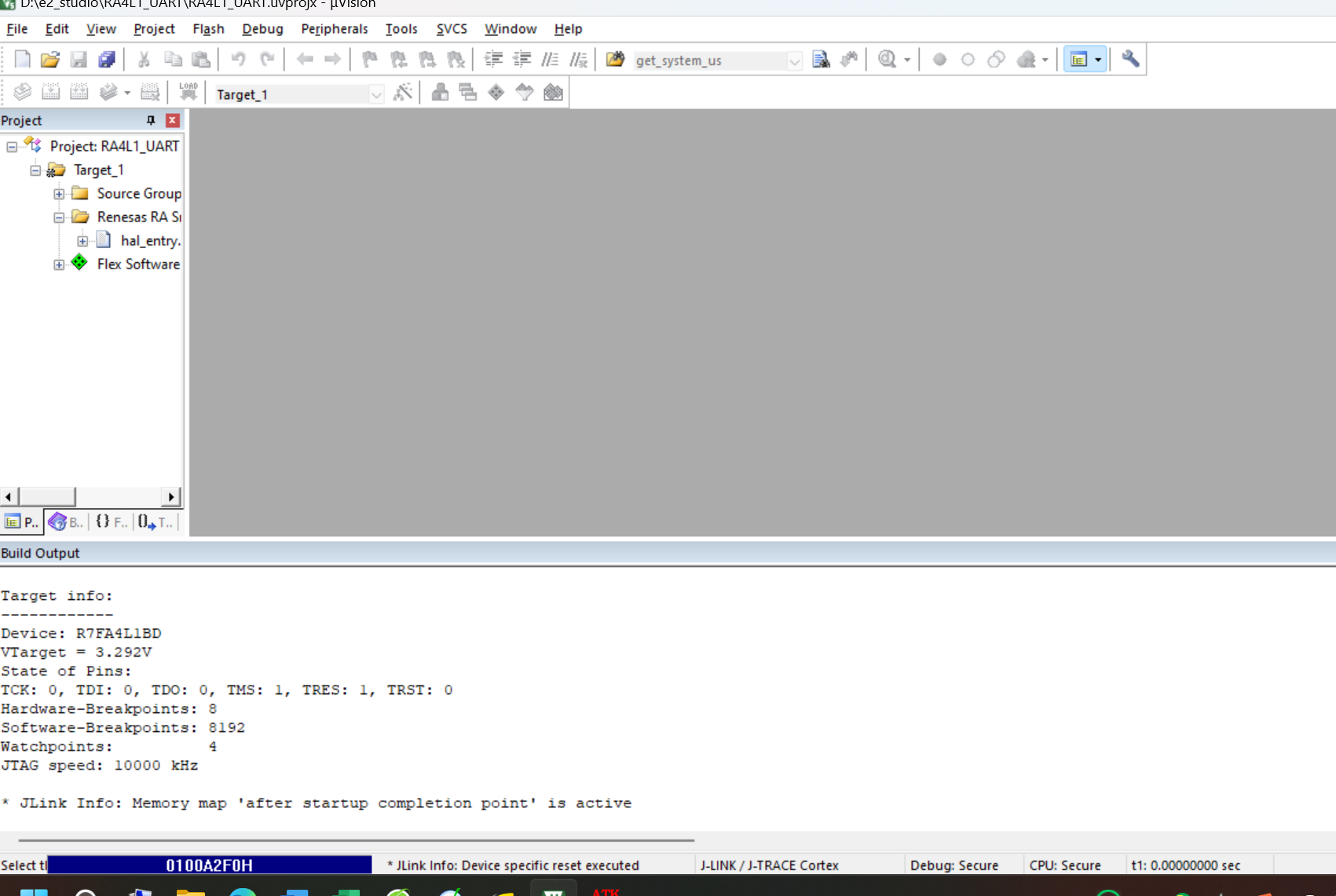Toggle the window layout button

[x=1079, y=60]
